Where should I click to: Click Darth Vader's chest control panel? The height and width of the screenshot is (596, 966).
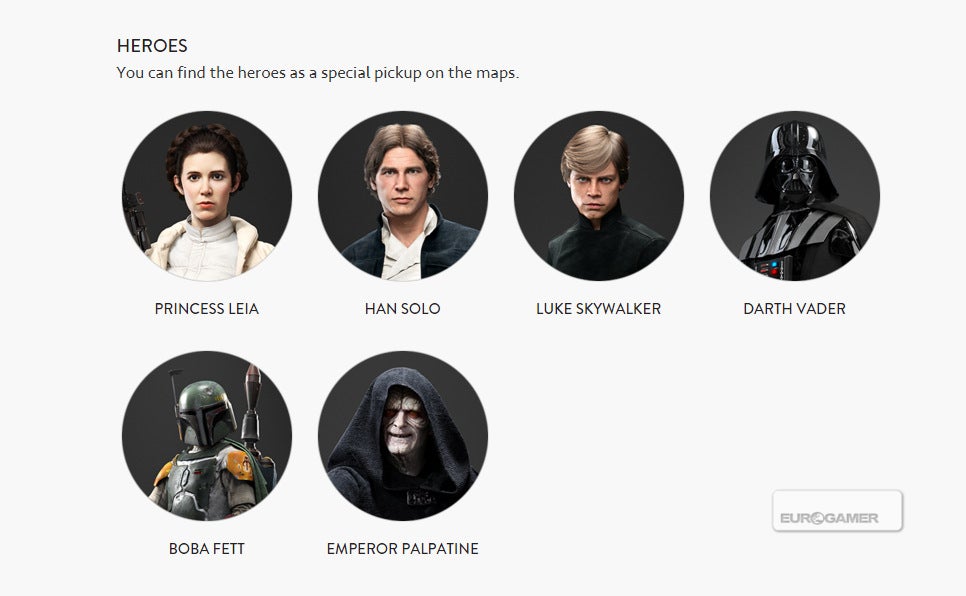(770, 269)
